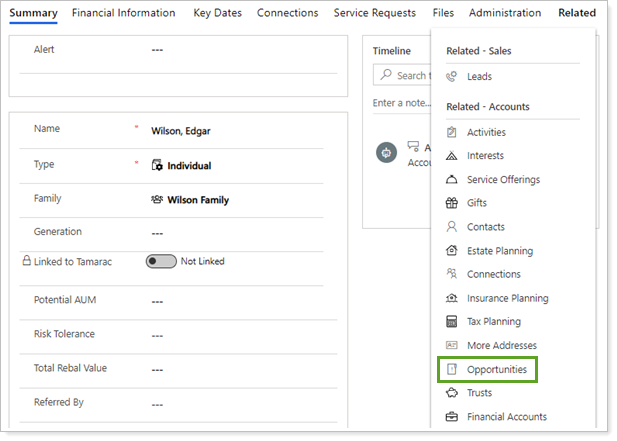617x441 pixels.
Task: Click the Trusts piggy bank icon
Action: point(451,393)
